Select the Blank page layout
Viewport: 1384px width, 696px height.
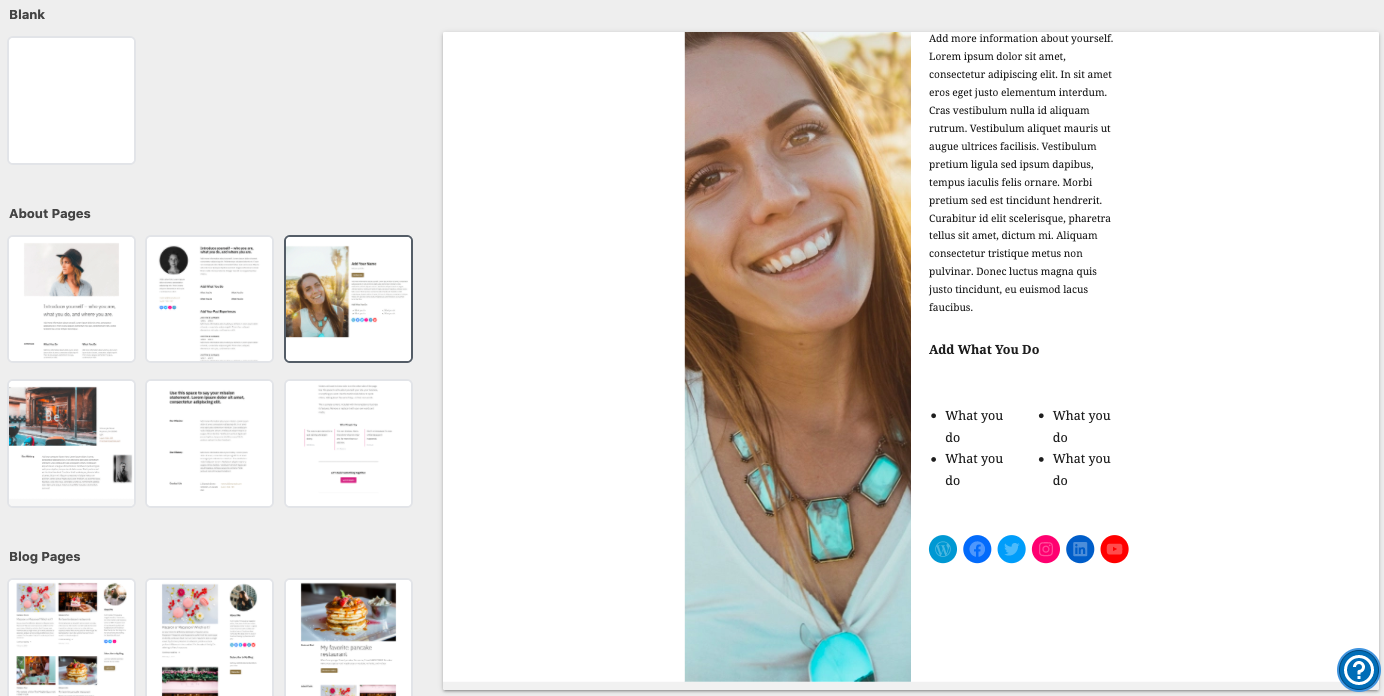(71, 100)
